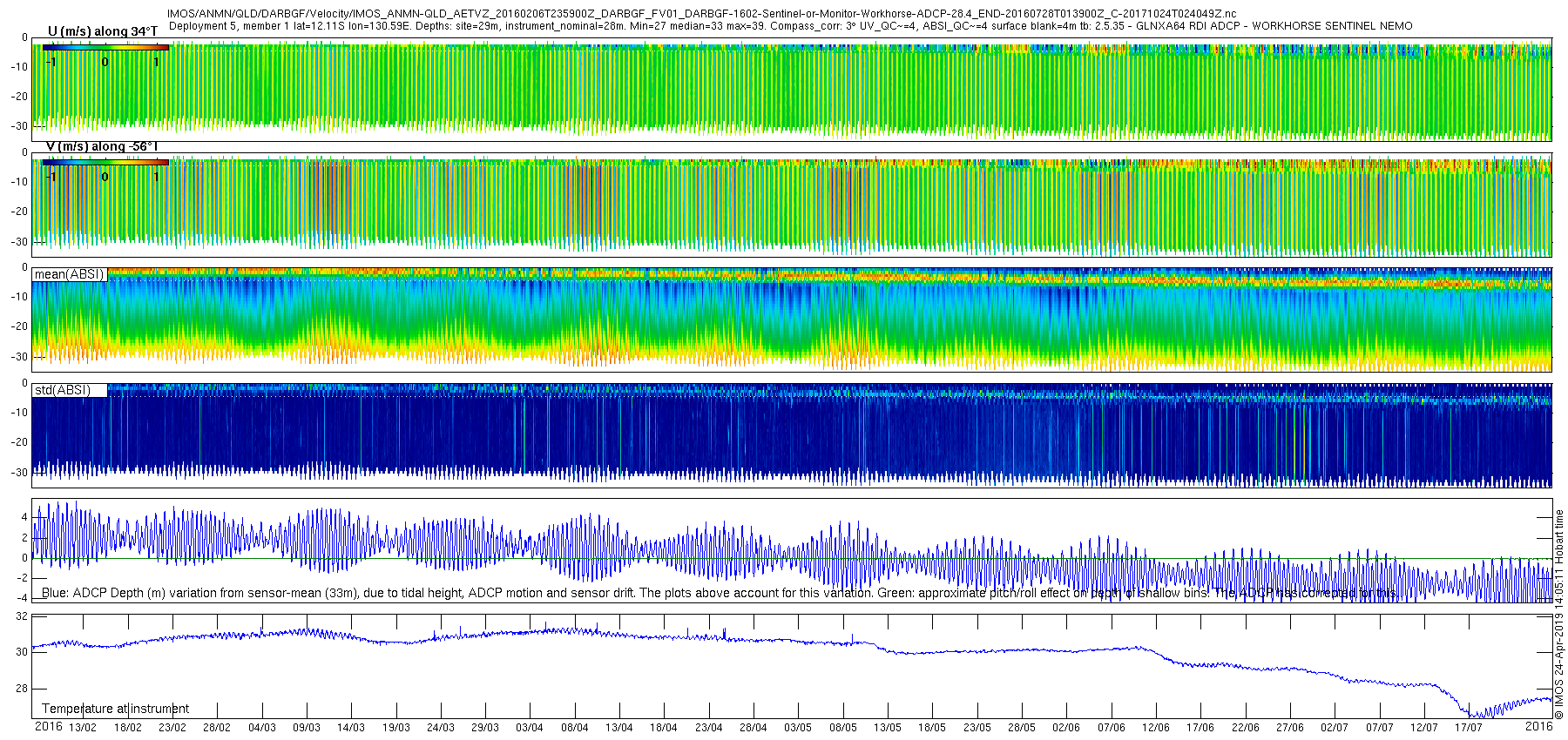Click the 'U (m/s) along 34°T' panel label
The image size is (1568, 740).
click(x=103, y=31)
